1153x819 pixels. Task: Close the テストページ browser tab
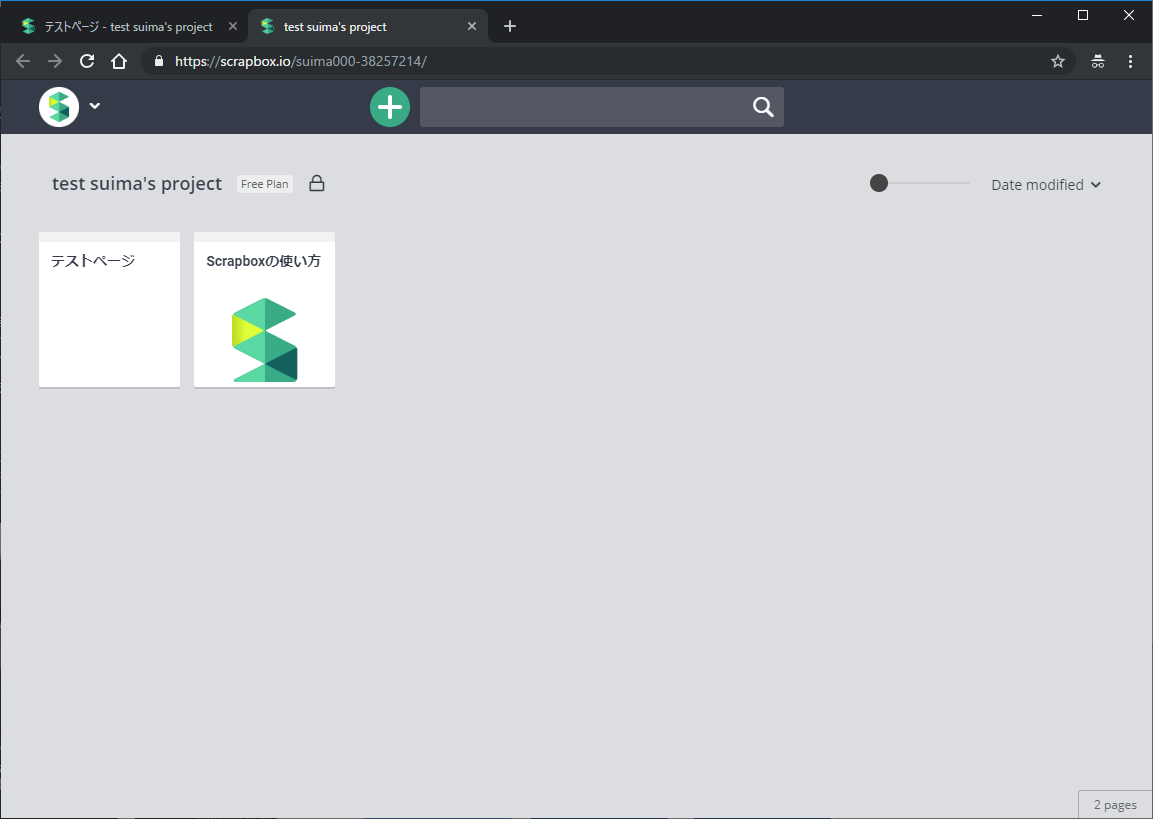[233, 26]
